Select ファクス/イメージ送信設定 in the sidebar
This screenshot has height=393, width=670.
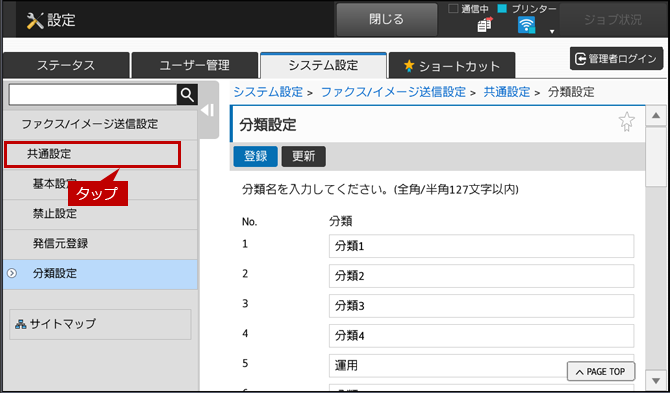tap(100, 124)
